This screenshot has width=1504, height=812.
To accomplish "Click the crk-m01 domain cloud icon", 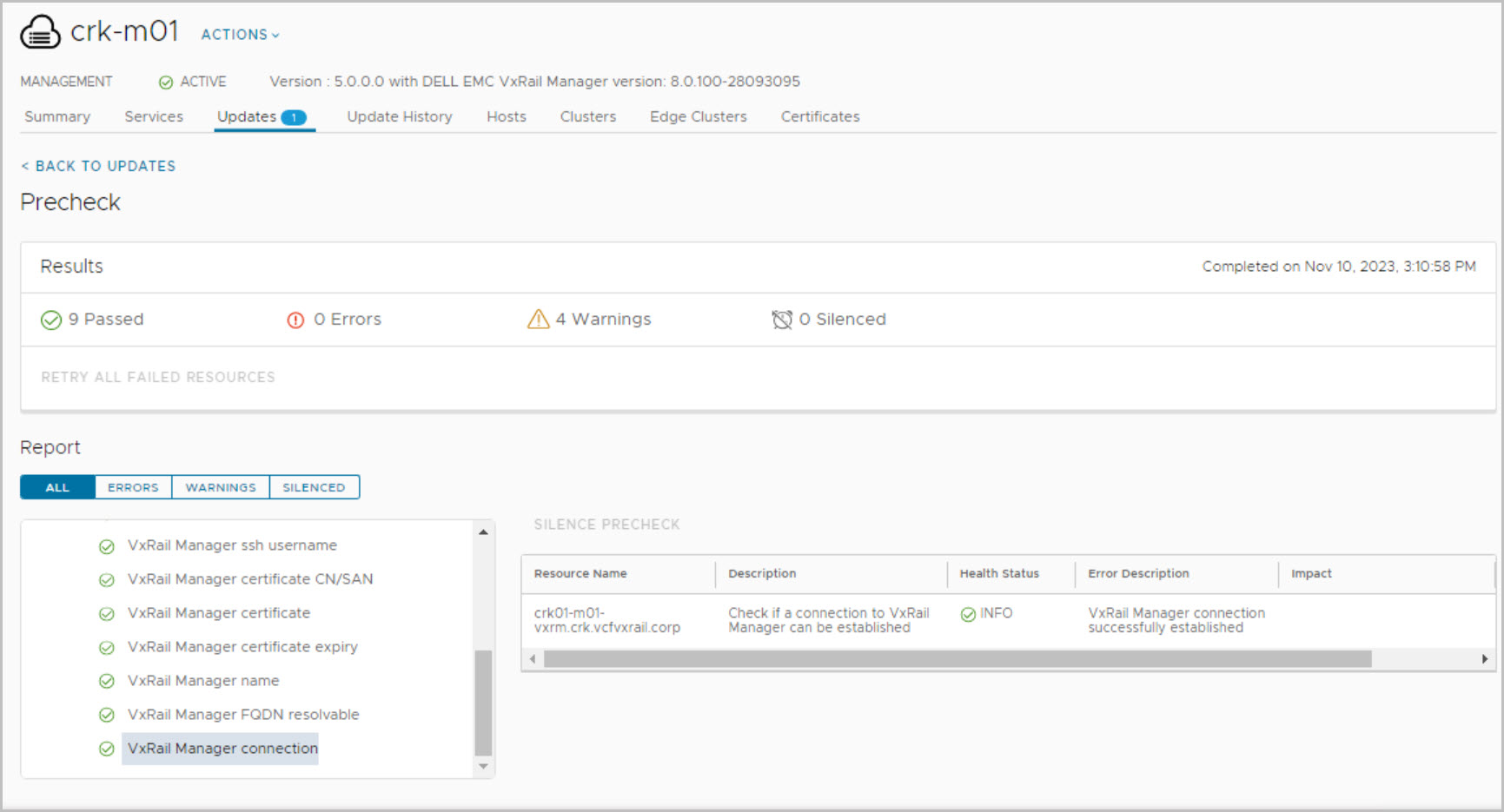I will coord(40,33).
